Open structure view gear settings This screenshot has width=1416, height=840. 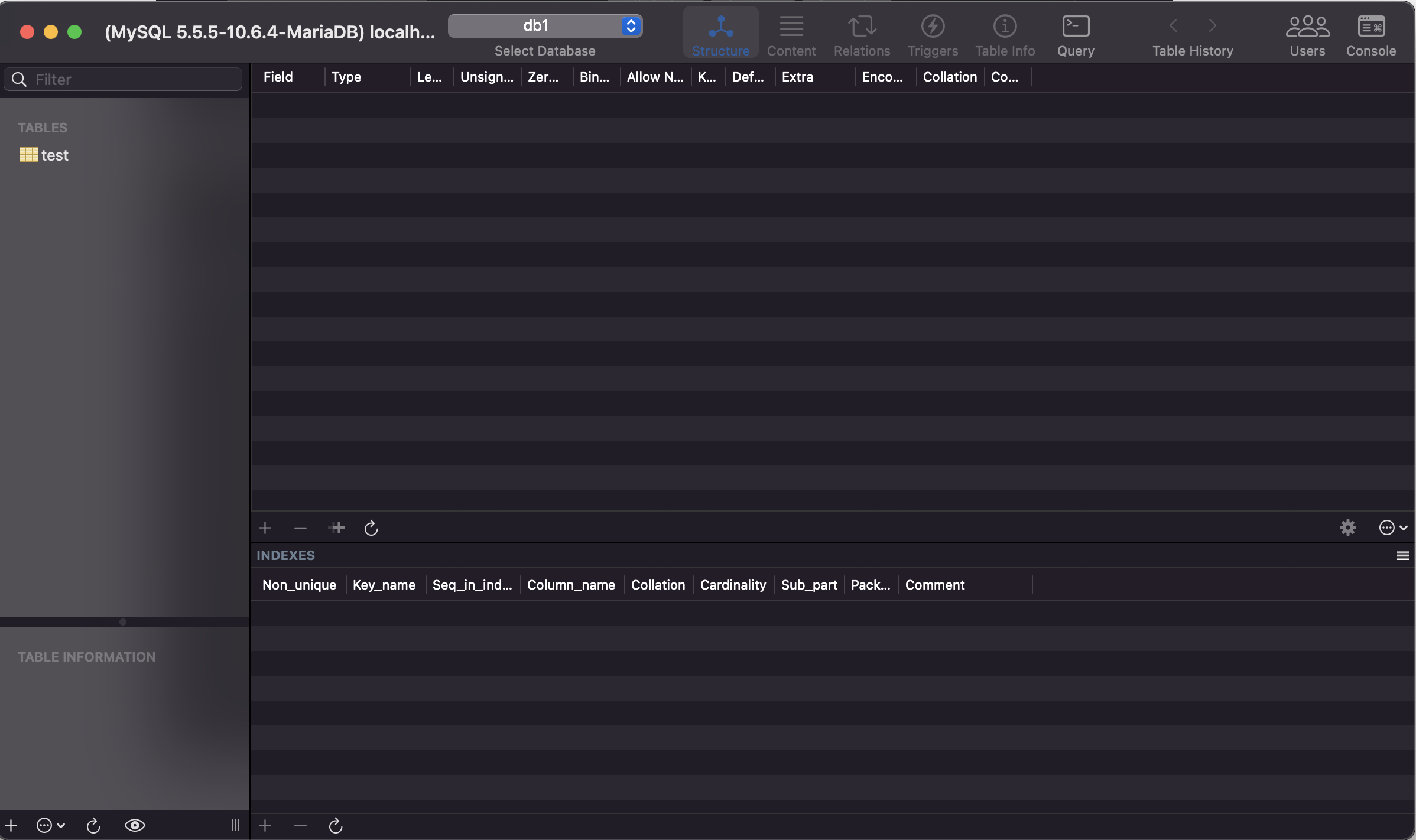pos(1347,528)
